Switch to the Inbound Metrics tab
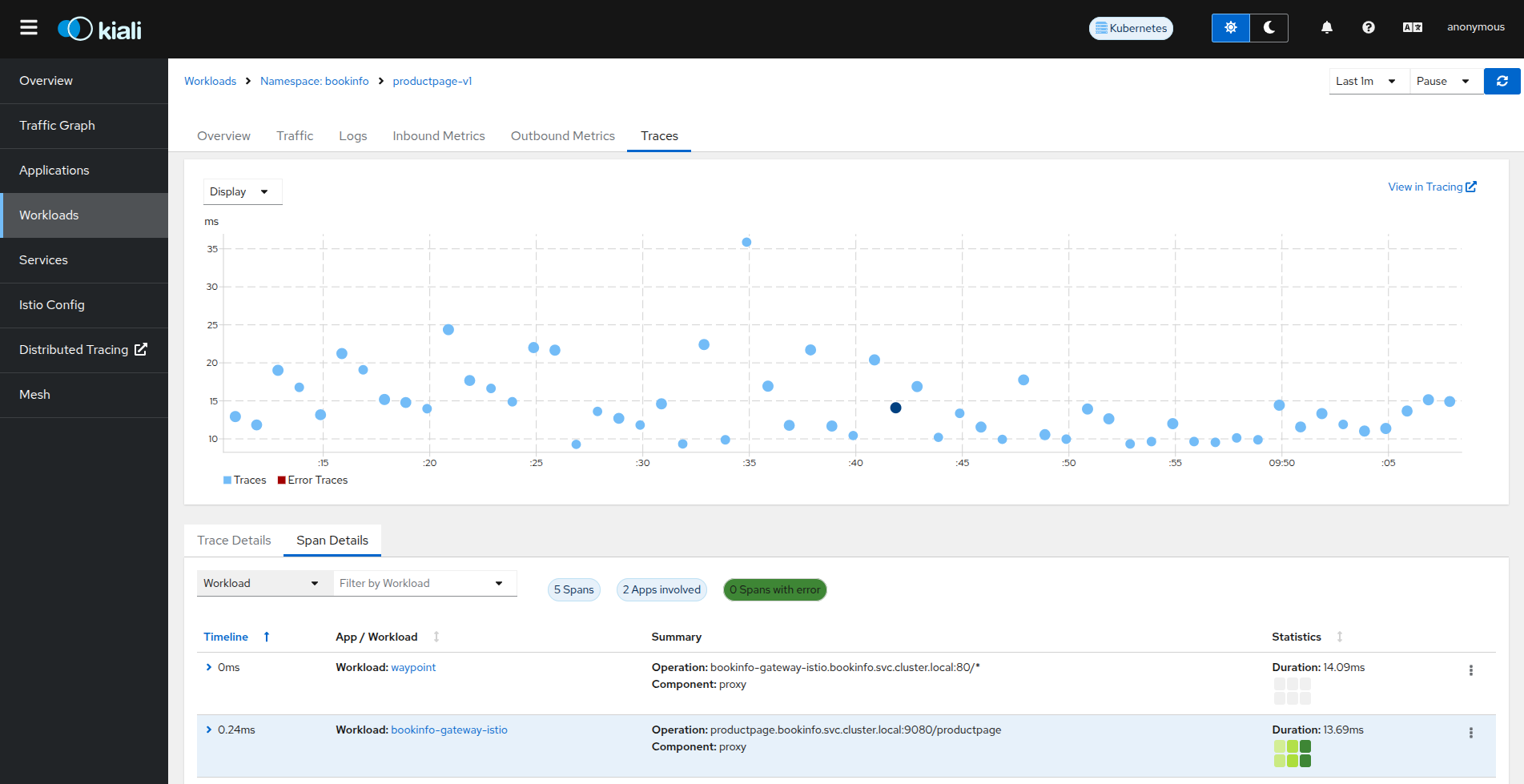The image size is (1524, 784). 438,136
